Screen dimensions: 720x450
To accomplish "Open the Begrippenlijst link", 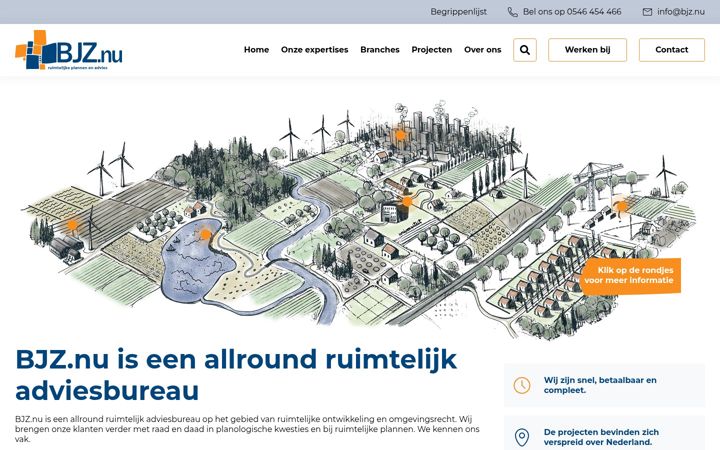I will point(458,12).
